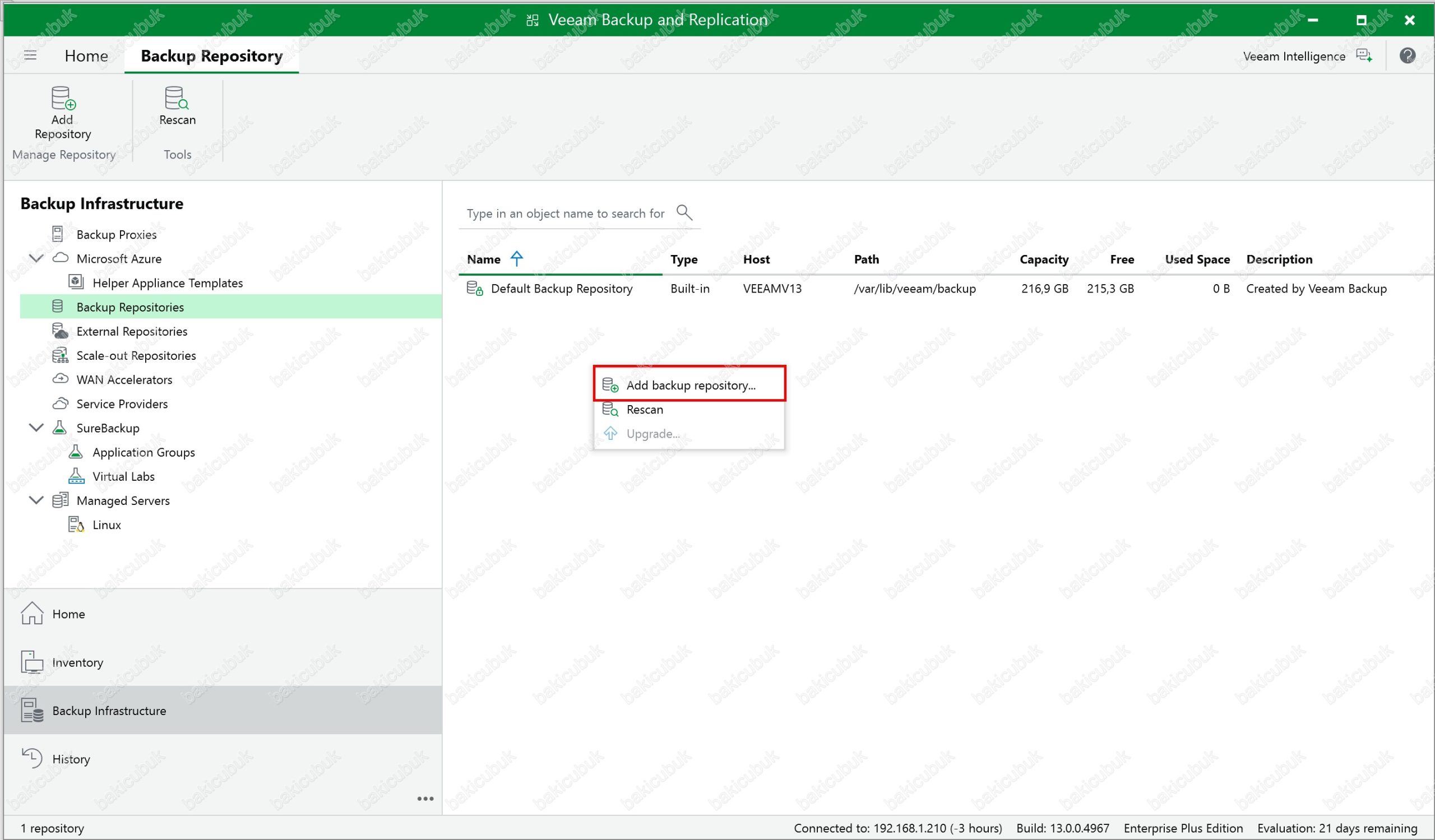Click the Default Backup Repository row icon
Screen dimensions: 1435x840
(474, 289)
